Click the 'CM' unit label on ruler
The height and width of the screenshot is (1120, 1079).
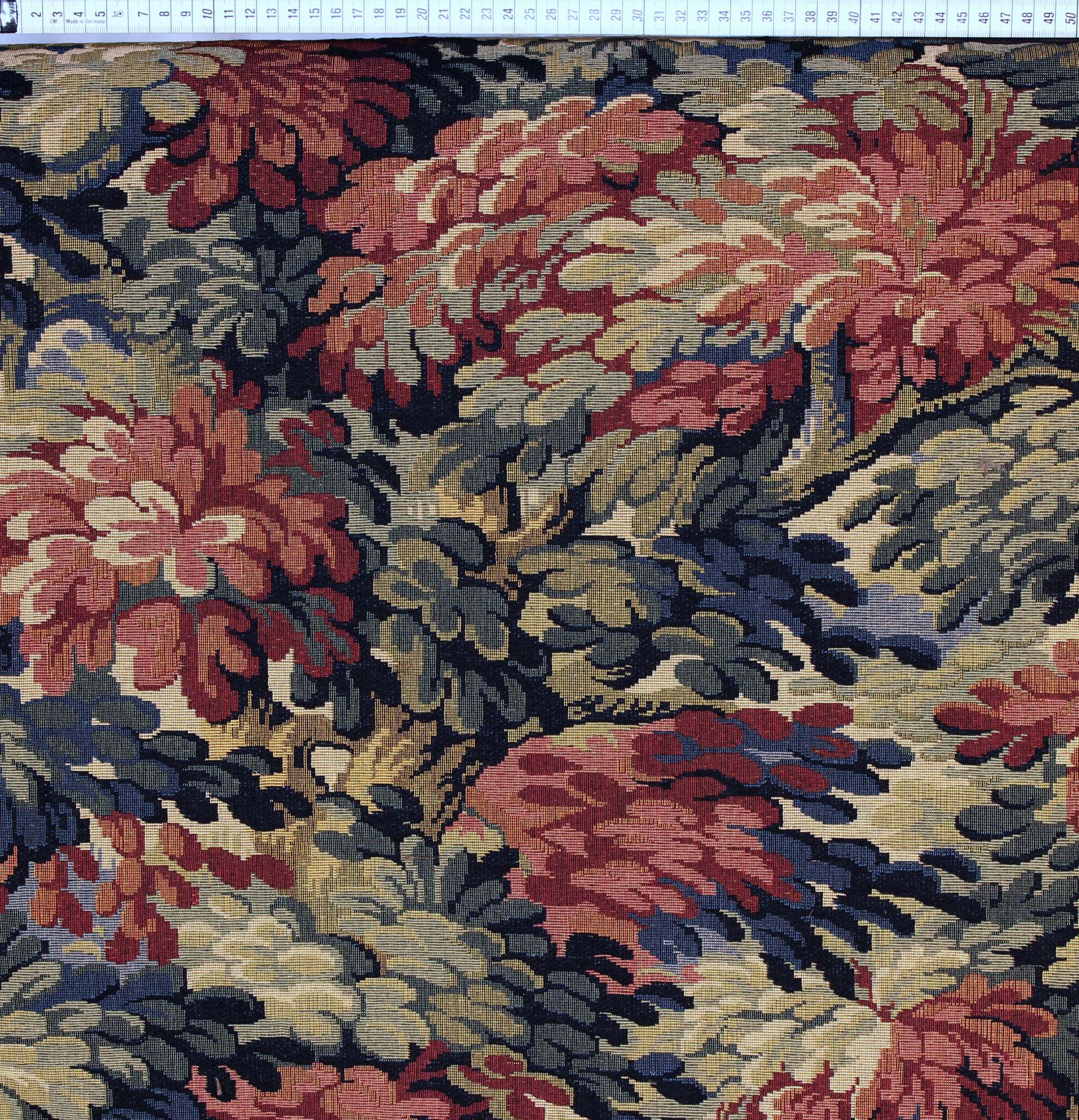coord(54,22)
